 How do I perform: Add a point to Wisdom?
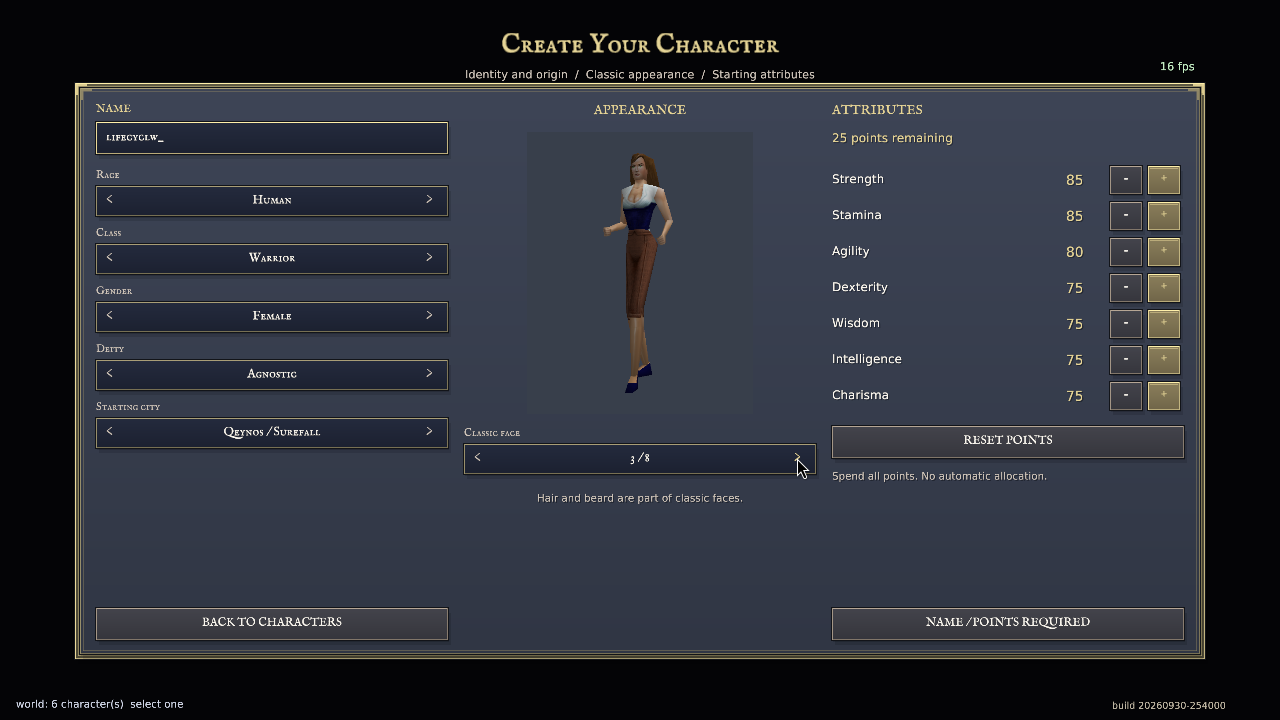(x=1164, y=324)
